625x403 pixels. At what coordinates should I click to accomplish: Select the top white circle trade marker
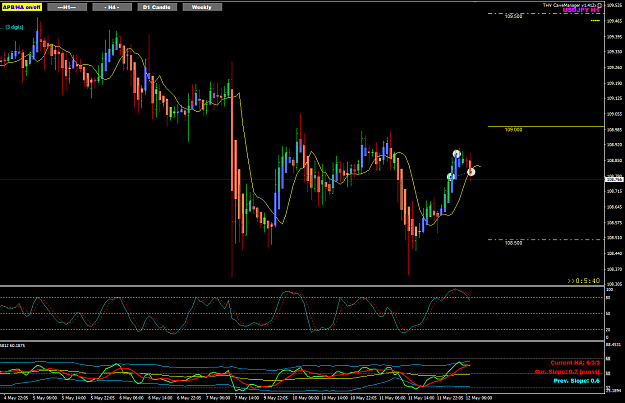[x=457, y=154]
